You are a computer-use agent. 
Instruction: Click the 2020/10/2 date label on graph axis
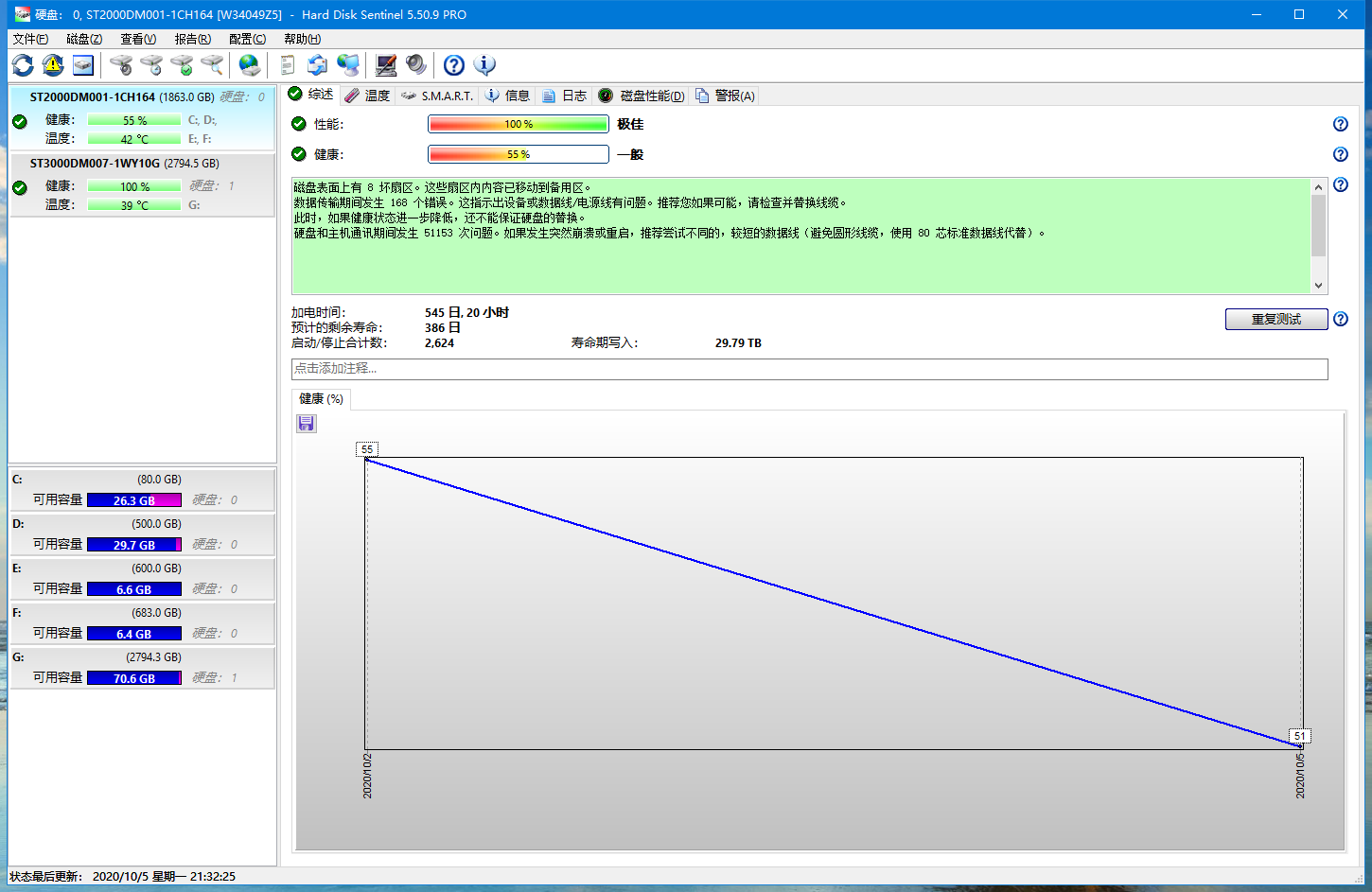tap(367, 776)
